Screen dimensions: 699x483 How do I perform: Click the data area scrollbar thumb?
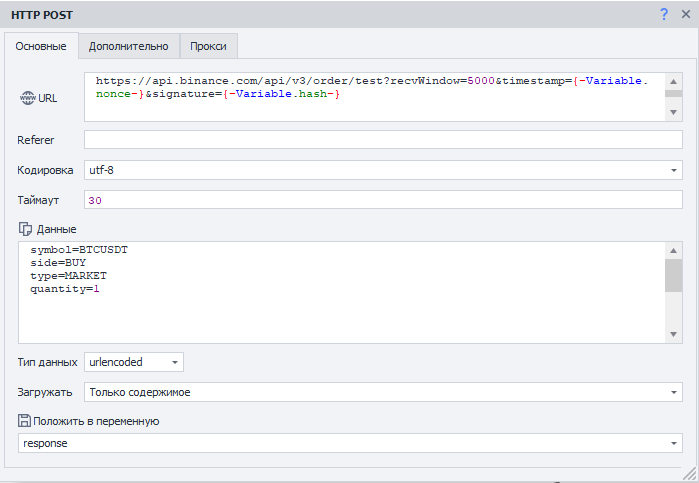coord(674,274)
